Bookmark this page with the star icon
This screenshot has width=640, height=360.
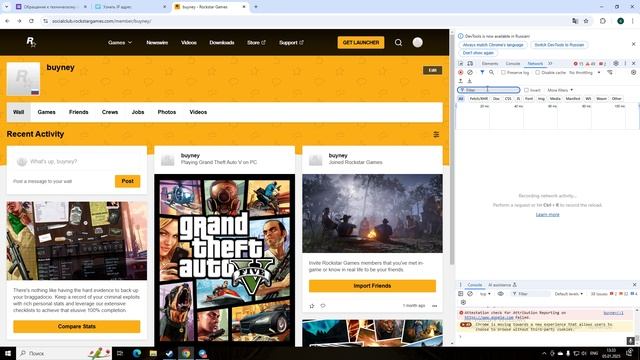click(x=586, y=21)
